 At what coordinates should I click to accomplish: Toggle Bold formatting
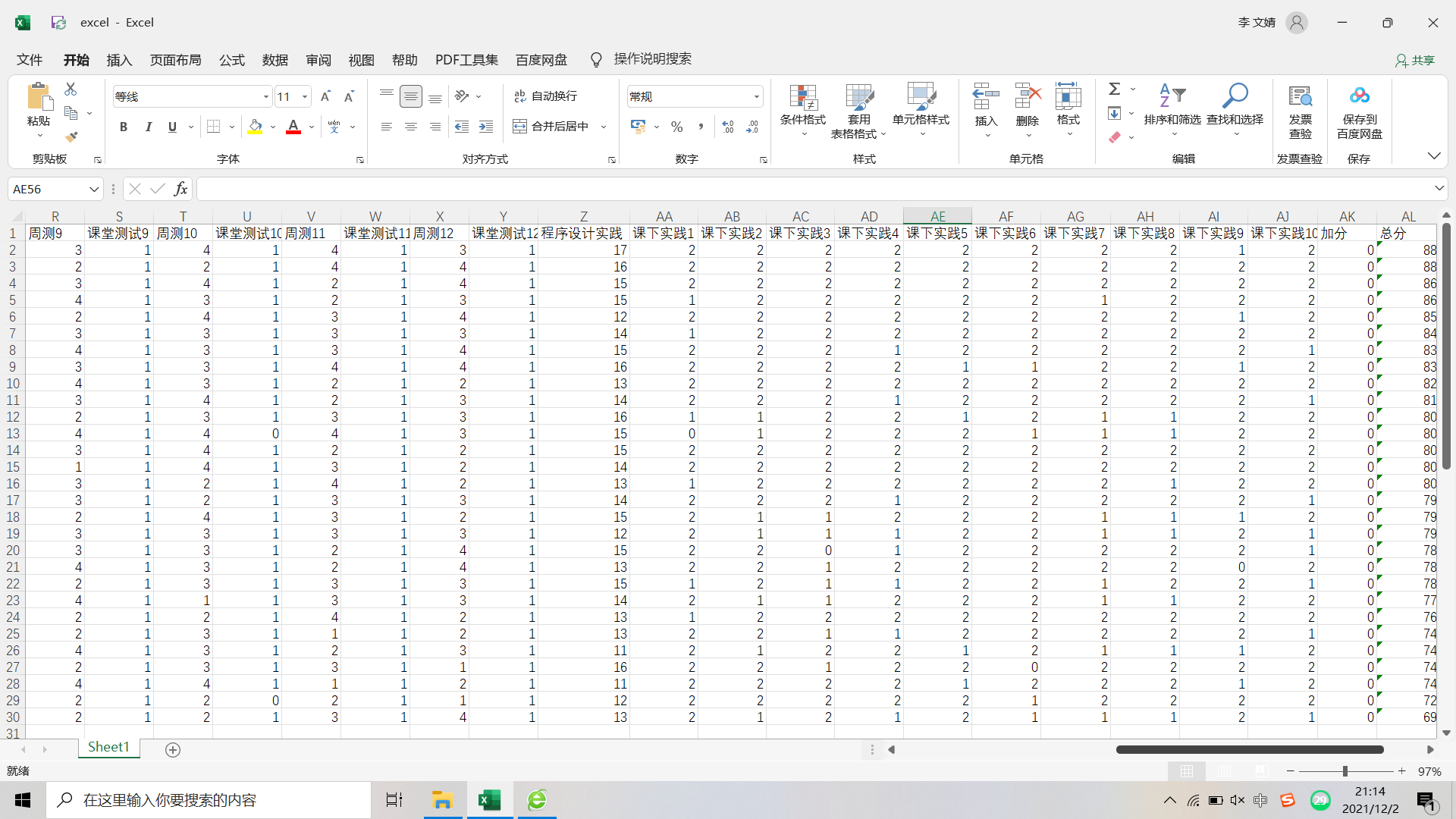pos(124,127)
